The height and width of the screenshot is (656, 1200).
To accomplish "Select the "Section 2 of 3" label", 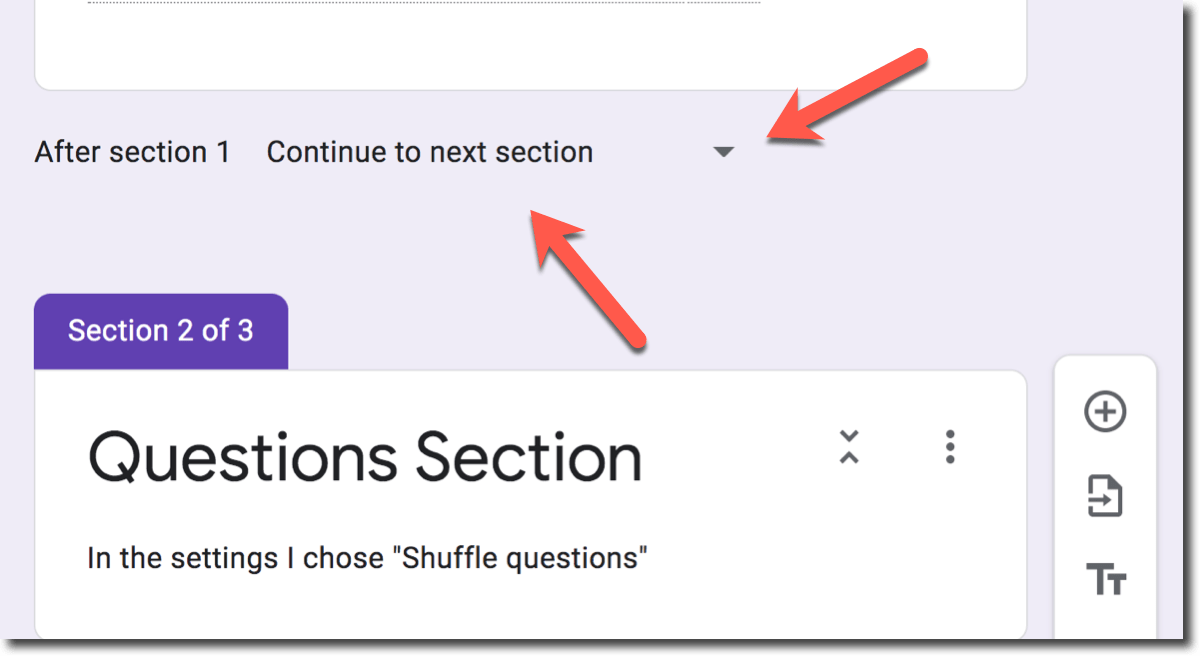I will tap(161, 331).
